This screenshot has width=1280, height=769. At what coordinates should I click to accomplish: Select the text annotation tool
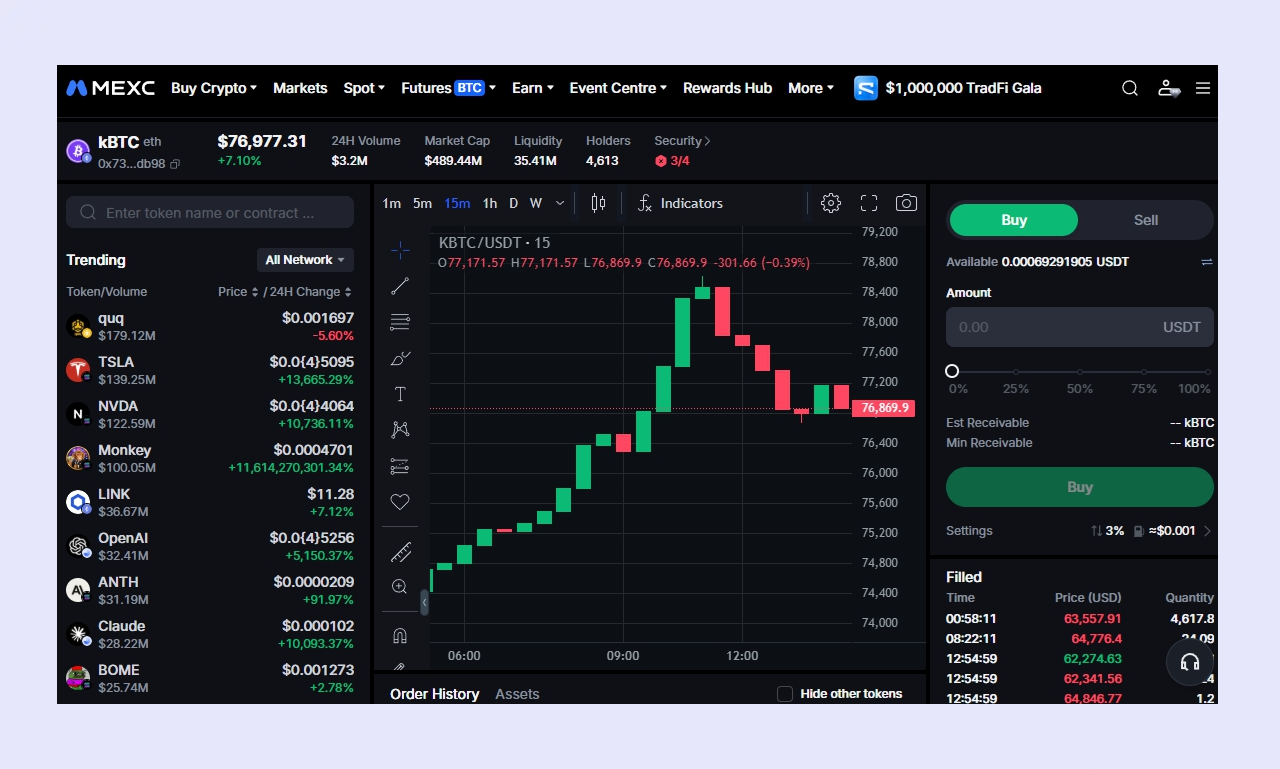pyautogui.click(x=400, y=394)
